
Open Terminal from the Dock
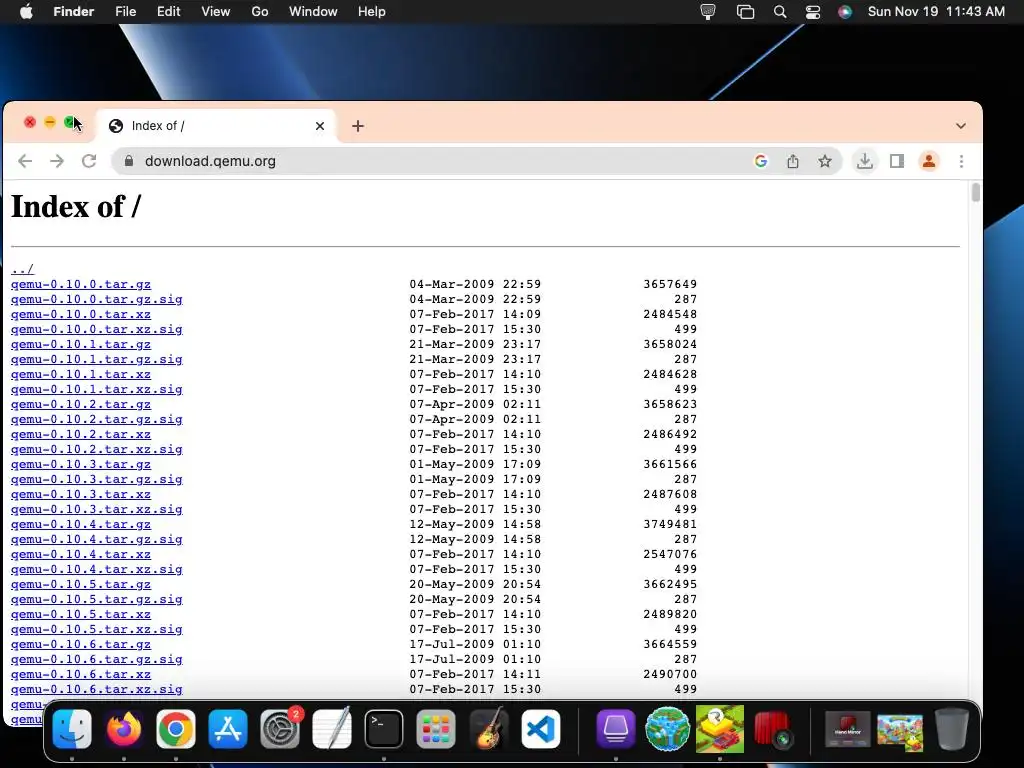(384, 729)
